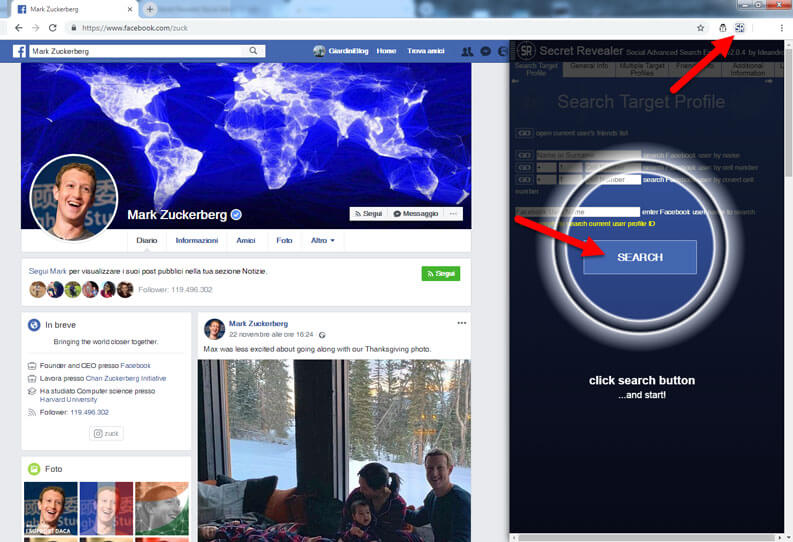Open Facebook friend requests icon
The image size is (793, 542).
(x=467, y=51)
